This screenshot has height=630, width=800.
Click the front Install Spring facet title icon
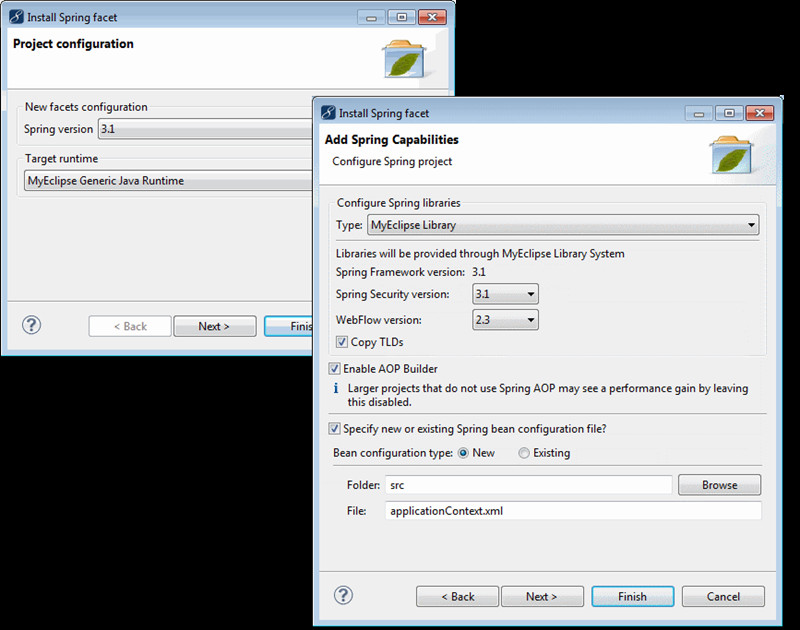(x=327, y=113)
